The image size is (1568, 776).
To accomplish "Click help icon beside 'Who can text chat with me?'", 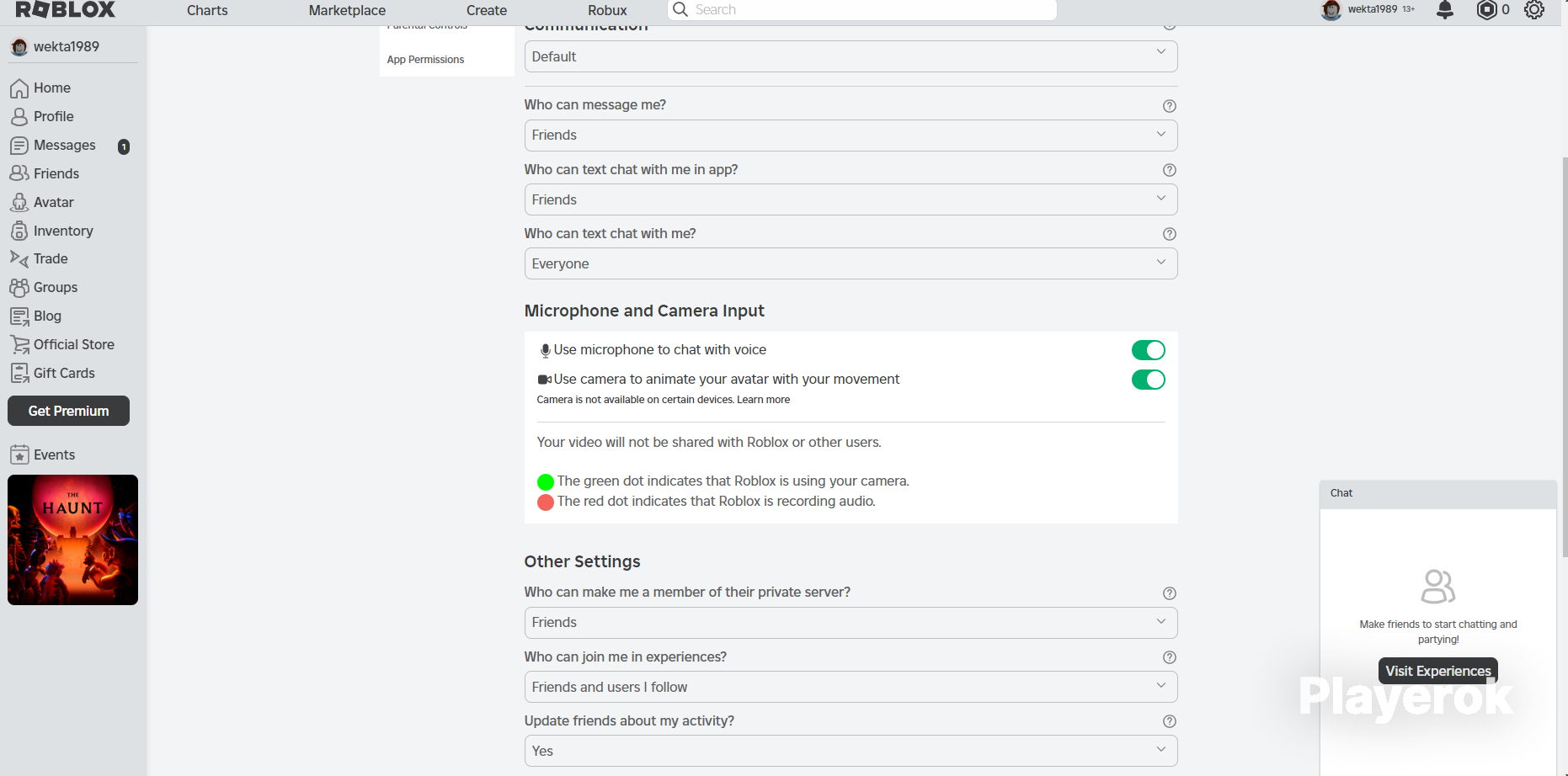I will [x=1169, y=234].
